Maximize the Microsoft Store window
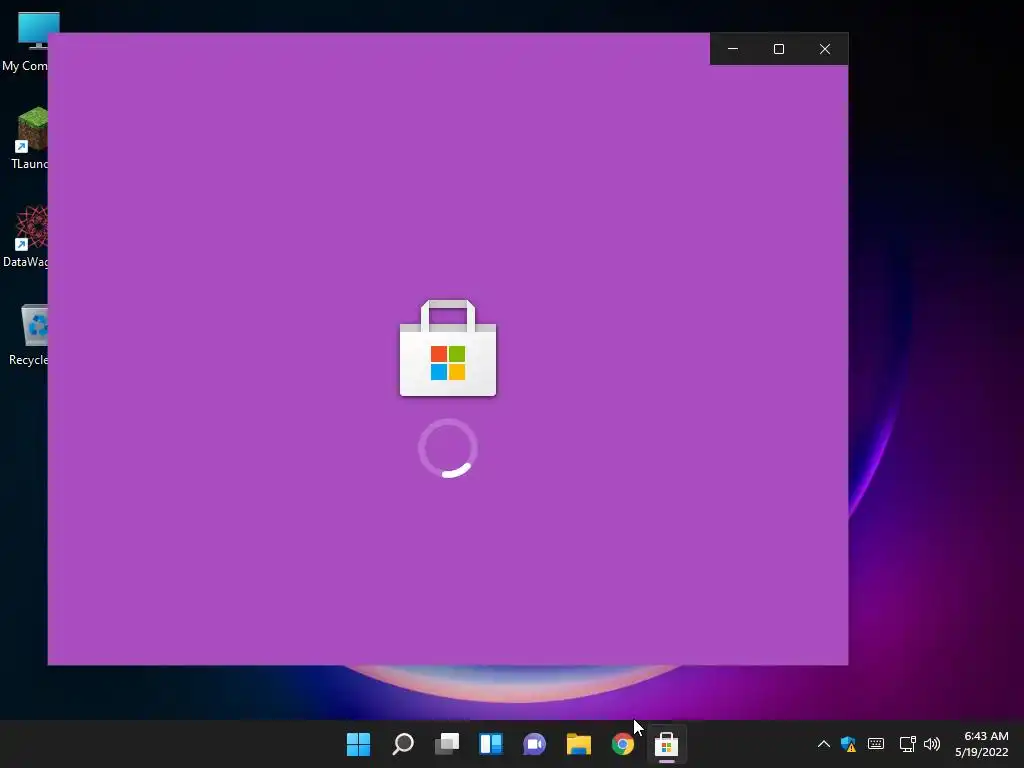This screenshot has height=768, width=1024. tap(778, 49)
